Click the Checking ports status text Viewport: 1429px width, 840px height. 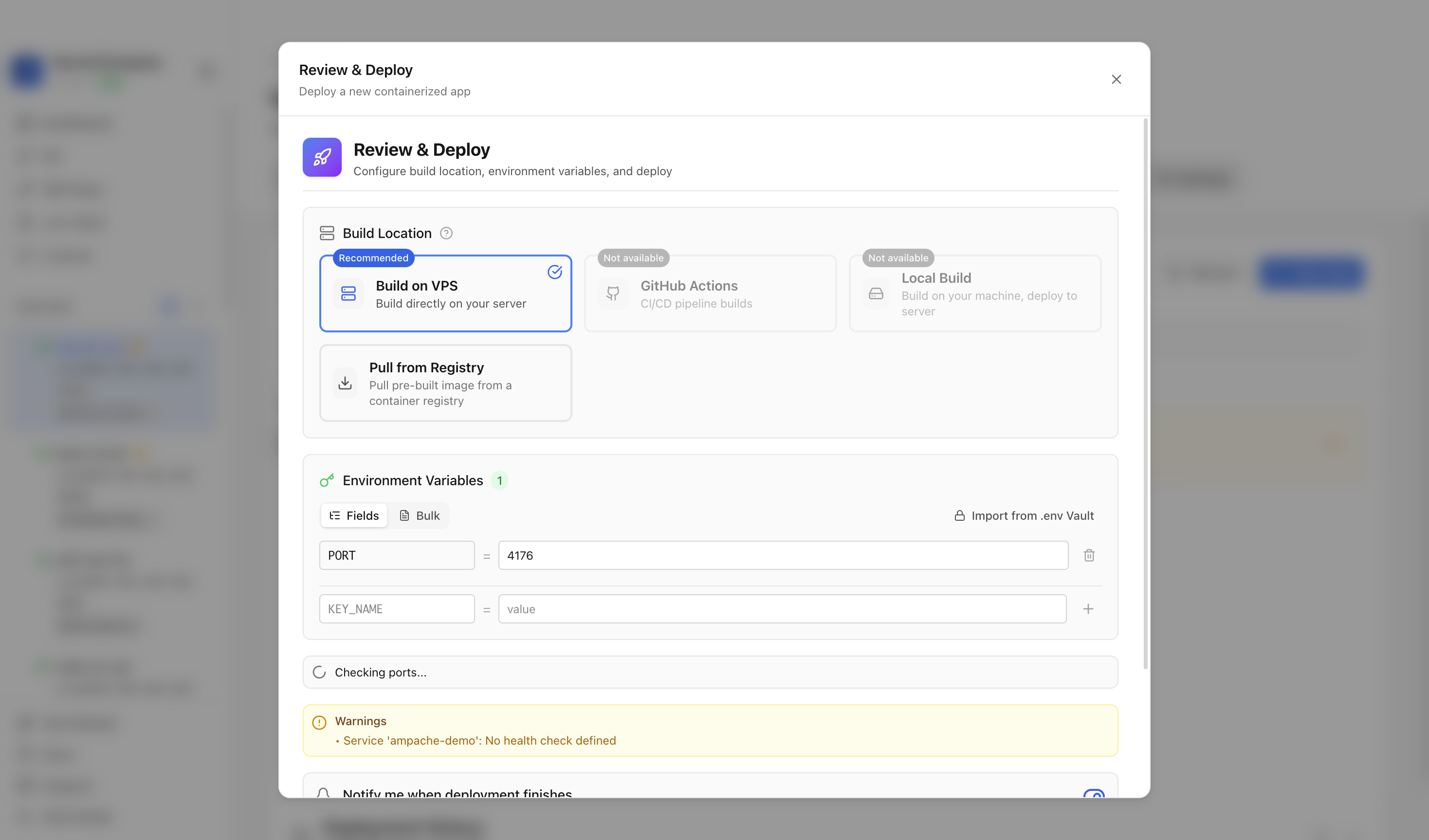[x=381, y=672]
